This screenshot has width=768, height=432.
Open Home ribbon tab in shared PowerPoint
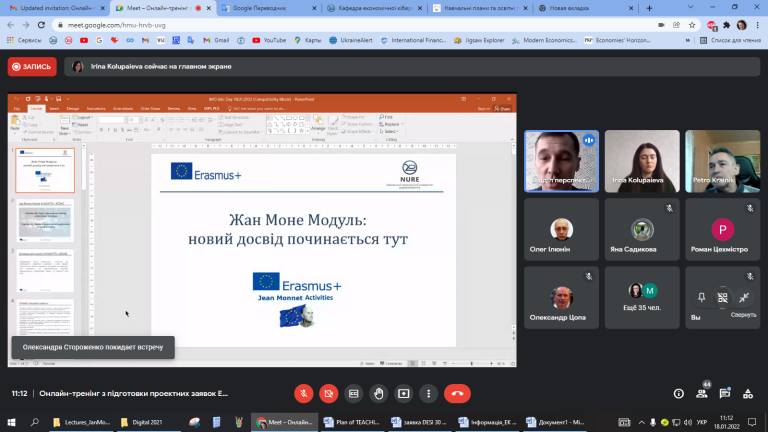click(x=36, y=109)
